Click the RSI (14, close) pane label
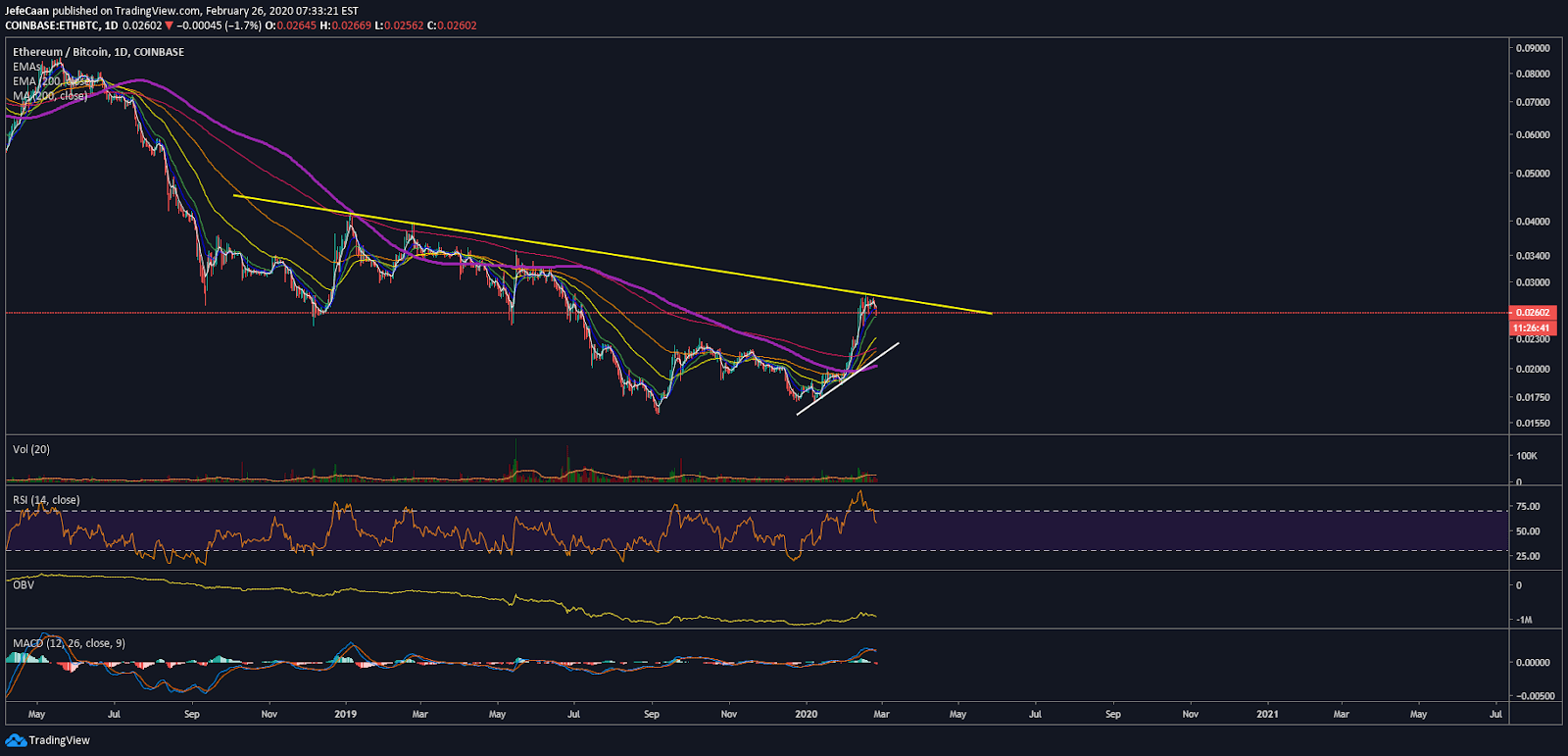Viewport: 1568px width, 756px height. (46, 500)
